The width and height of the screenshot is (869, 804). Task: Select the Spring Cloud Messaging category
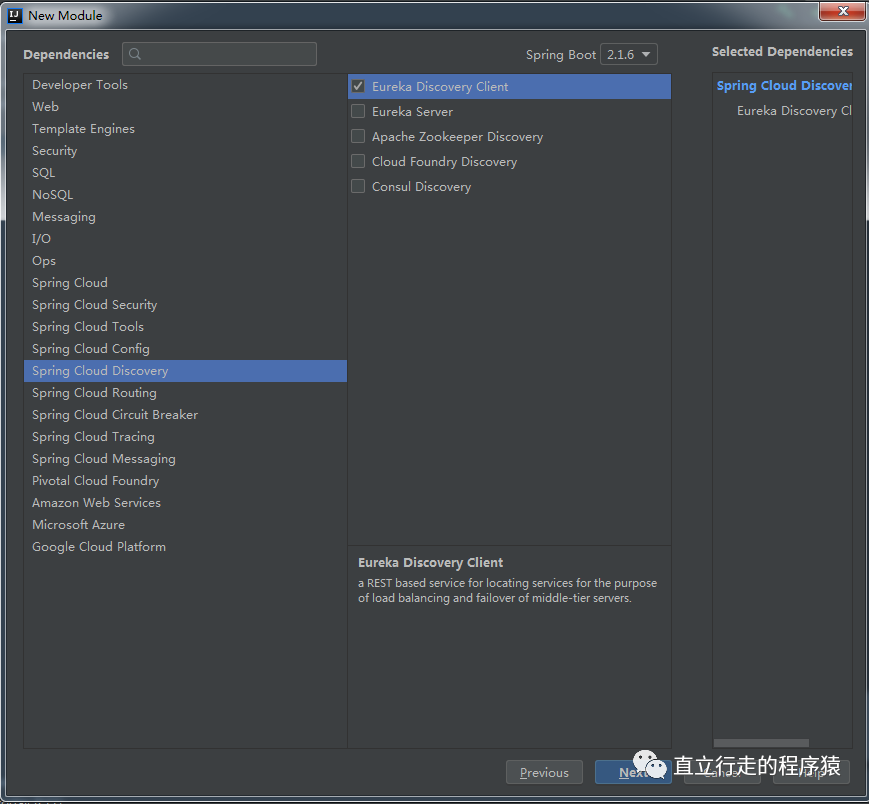click(185, 458)
